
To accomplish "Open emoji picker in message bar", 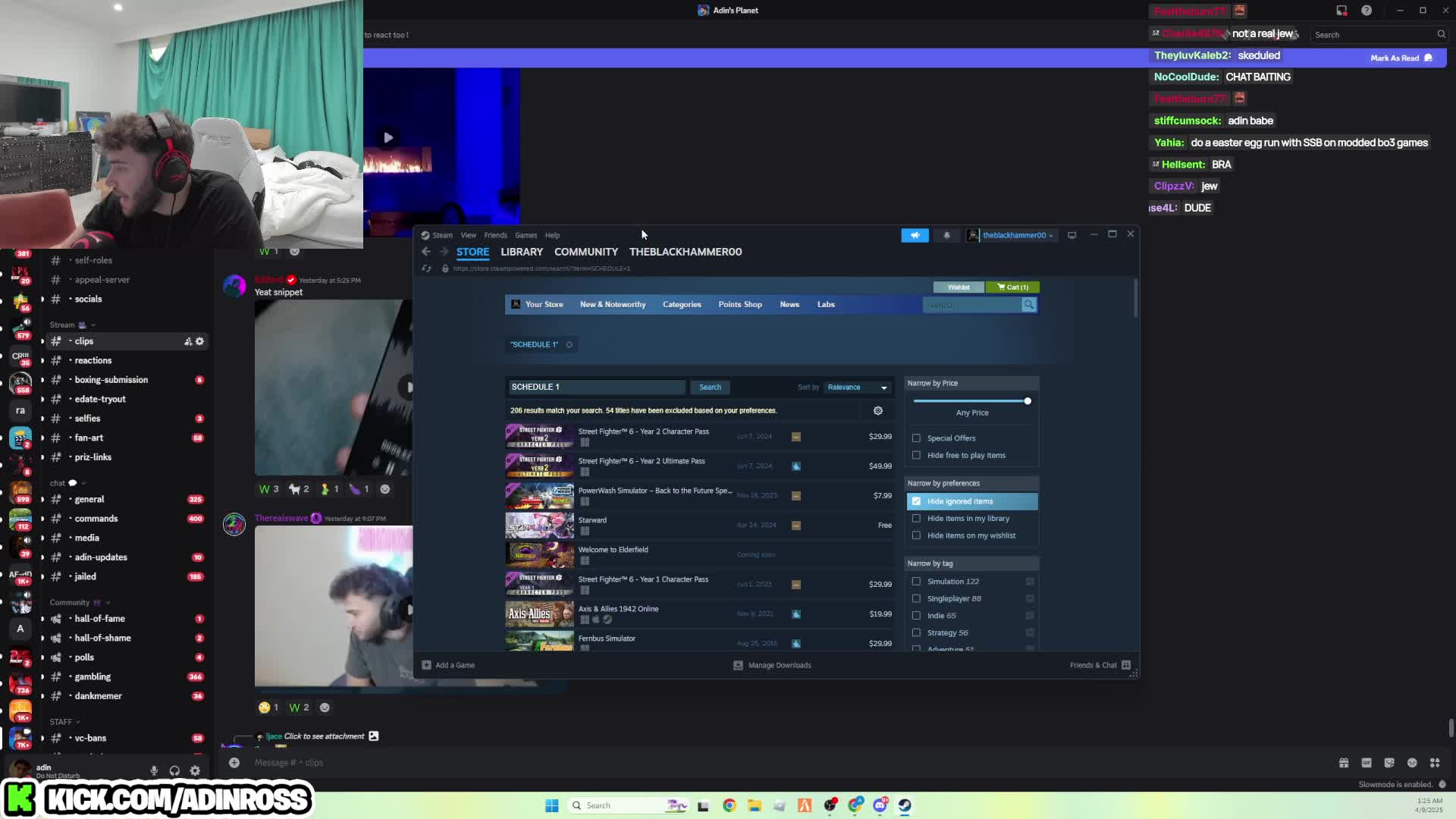I will (x=1412, y=763).
